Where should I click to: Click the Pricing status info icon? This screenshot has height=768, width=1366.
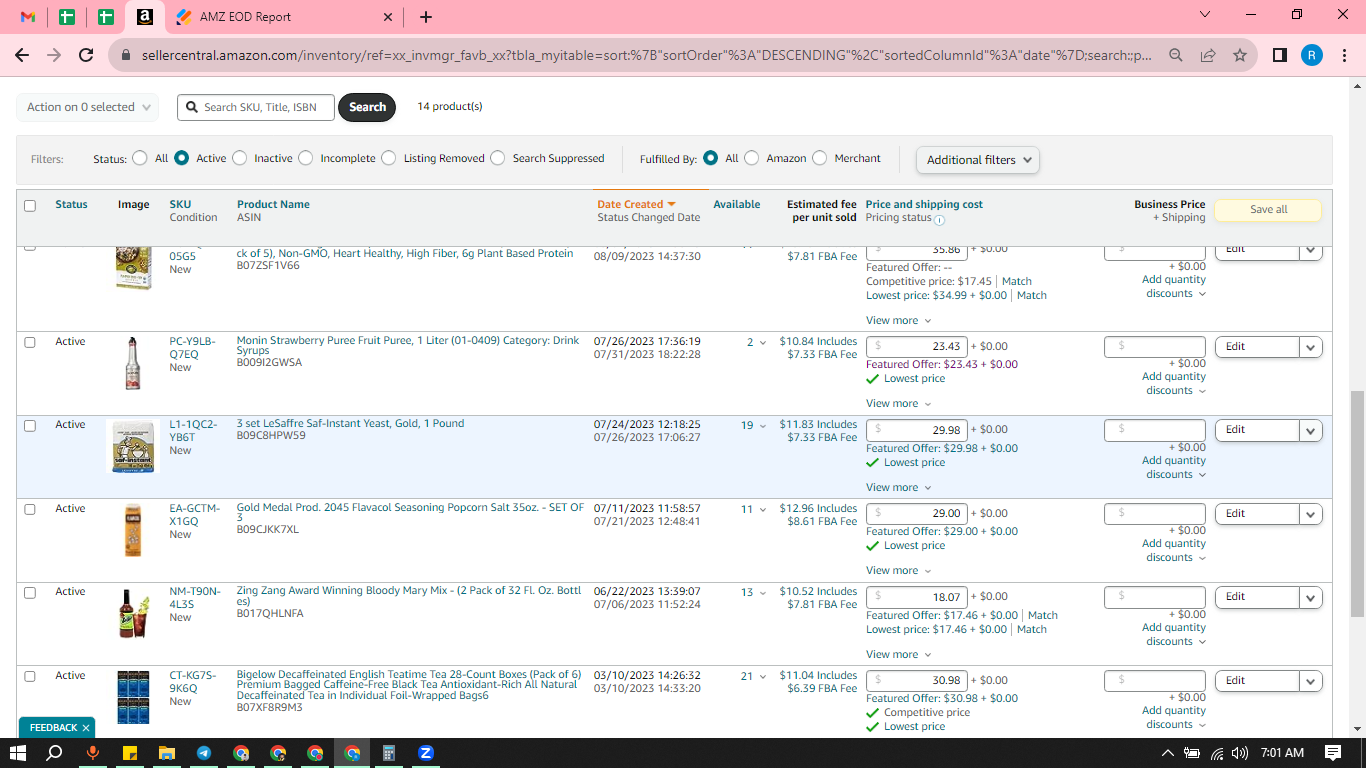point(939,219)
